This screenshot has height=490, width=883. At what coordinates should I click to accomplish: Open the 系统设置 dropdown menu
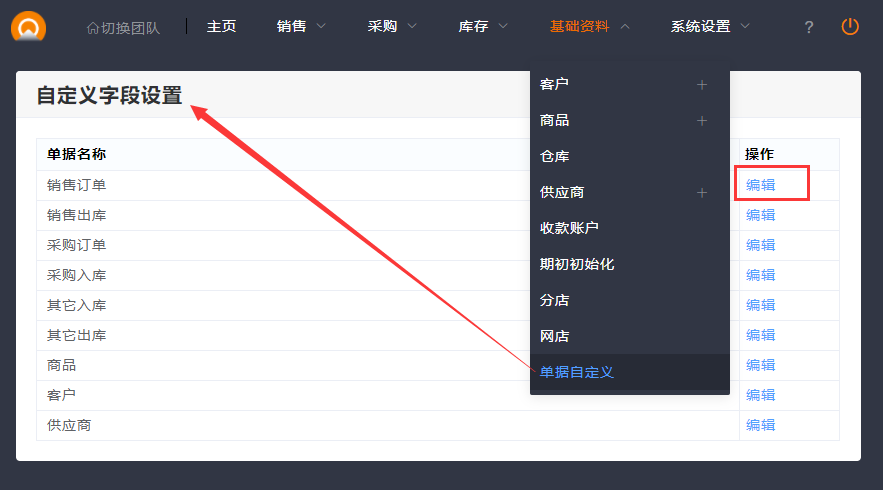pyautogui.click(x=710, y=27)
